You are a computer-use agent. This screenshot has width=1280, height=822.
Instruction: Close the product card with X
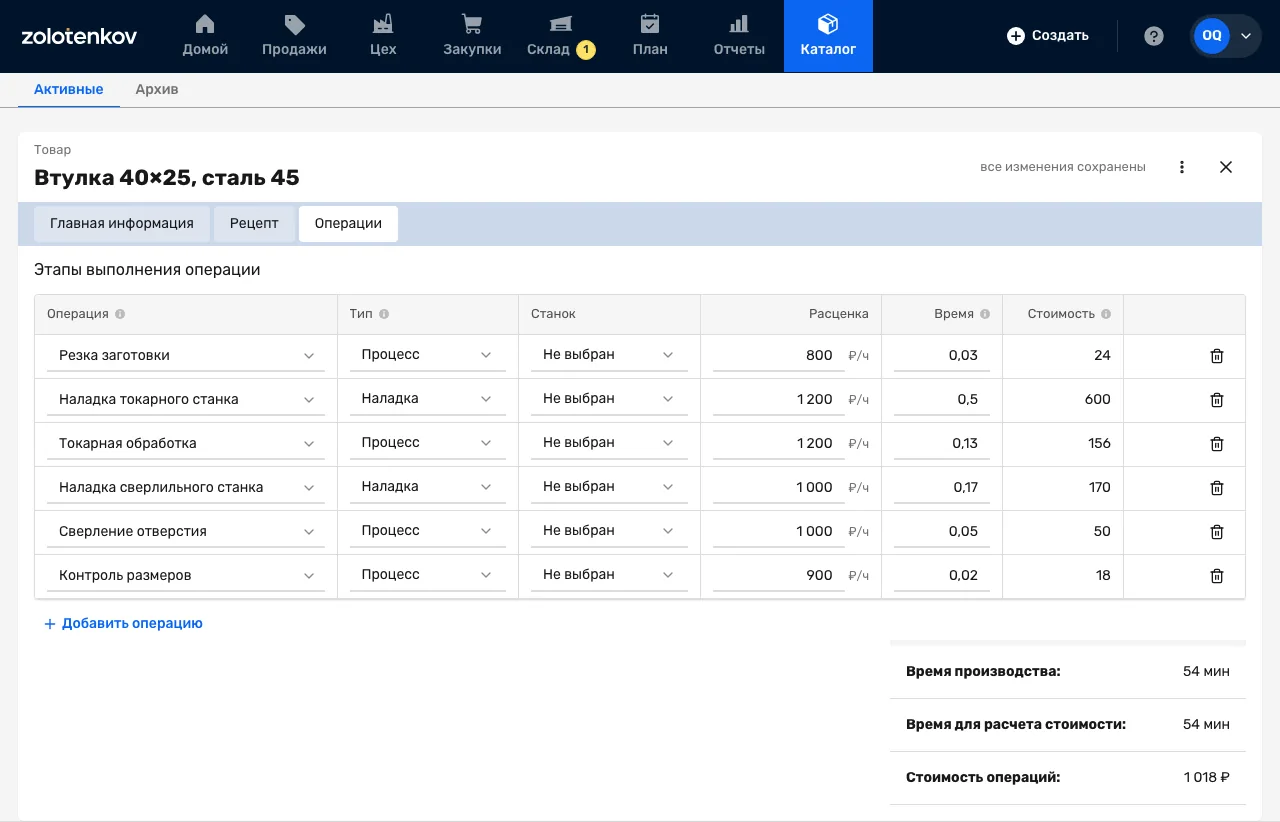(1226, 167)
